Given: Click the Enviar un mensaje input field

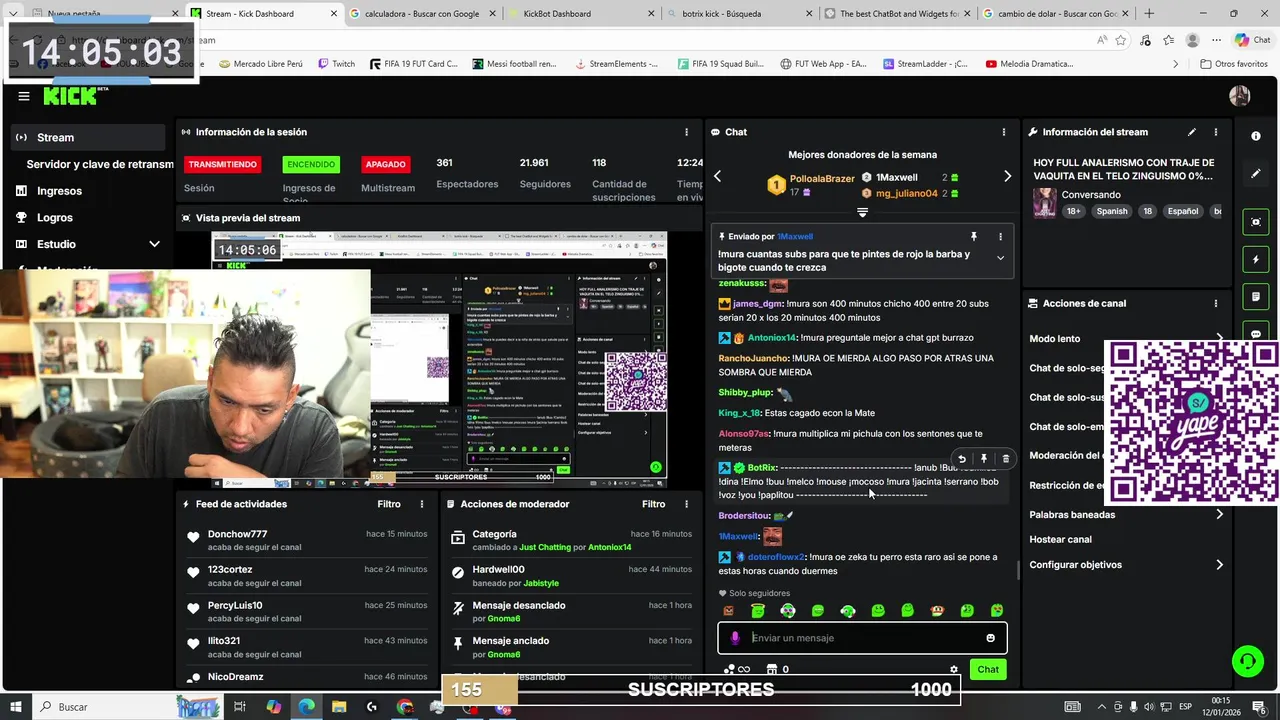Looking at the screenshot, I should click(x=862, y=638).
